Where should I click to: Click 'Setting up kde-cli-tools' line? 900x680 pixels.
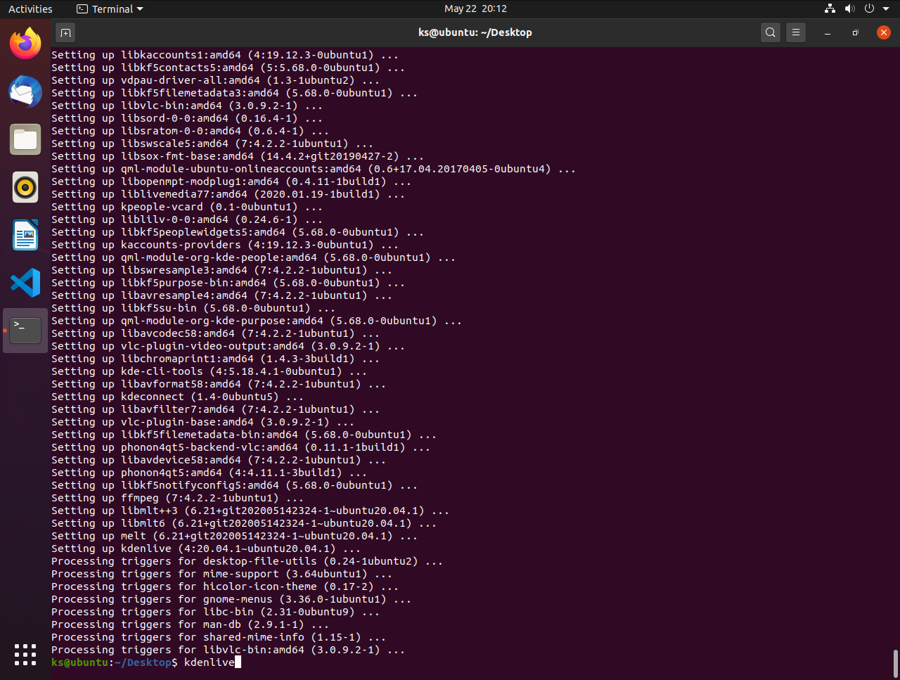209,371
